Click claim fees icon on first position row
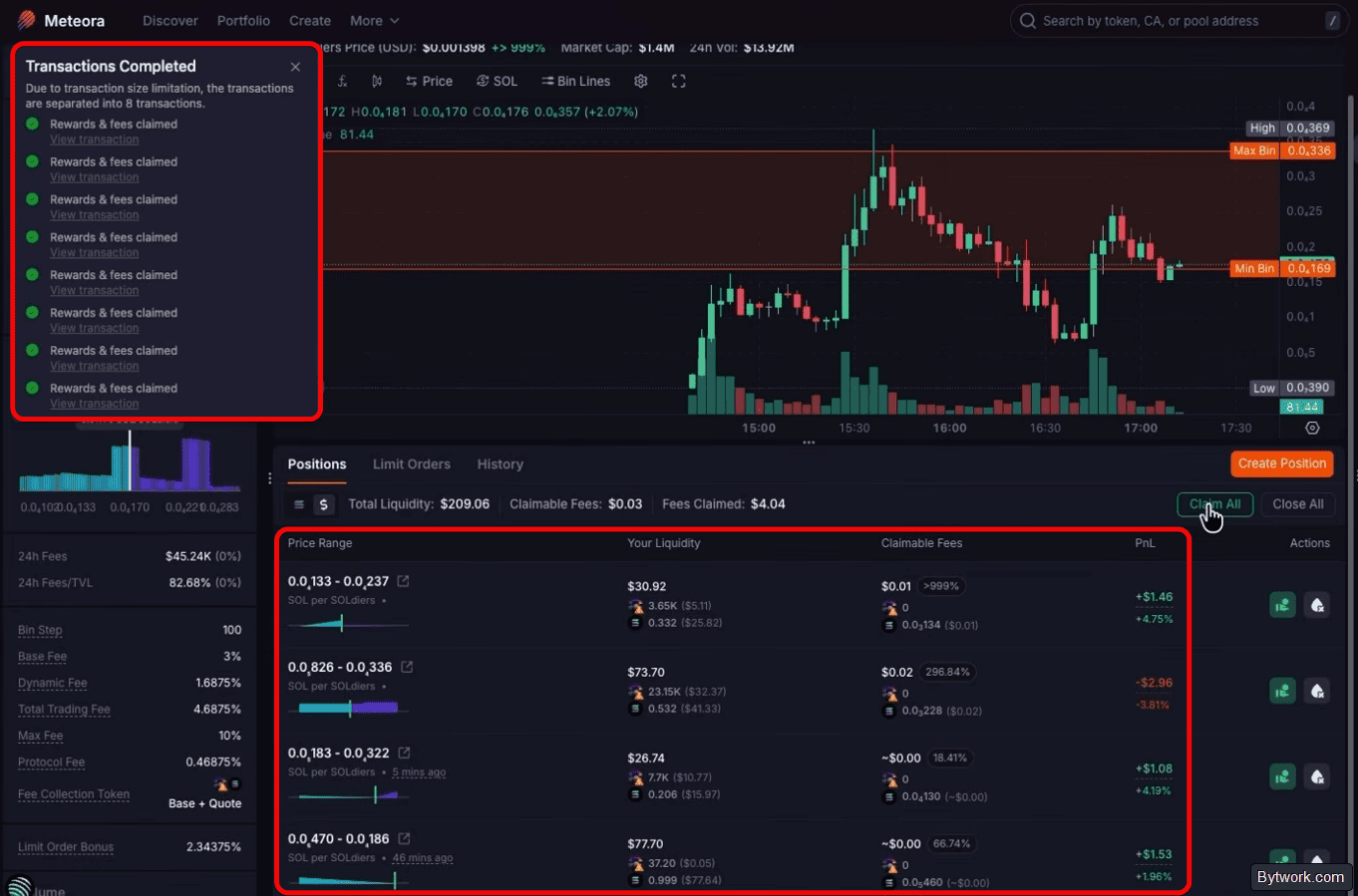The height and width of the screenshot is (896, 1358). [1282, 605]
